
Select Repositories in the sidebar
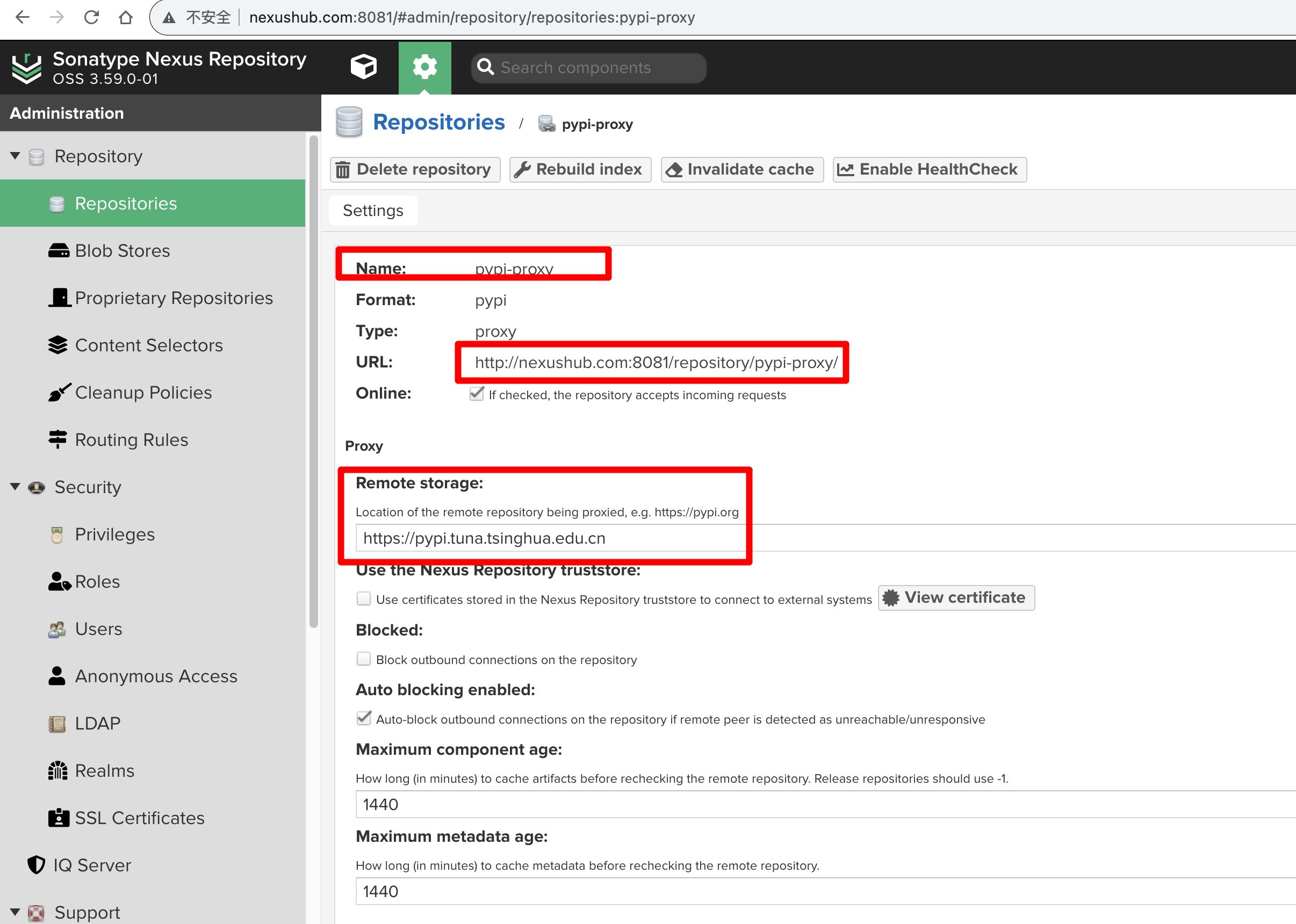pyautogui.click(x=153, y=203)
